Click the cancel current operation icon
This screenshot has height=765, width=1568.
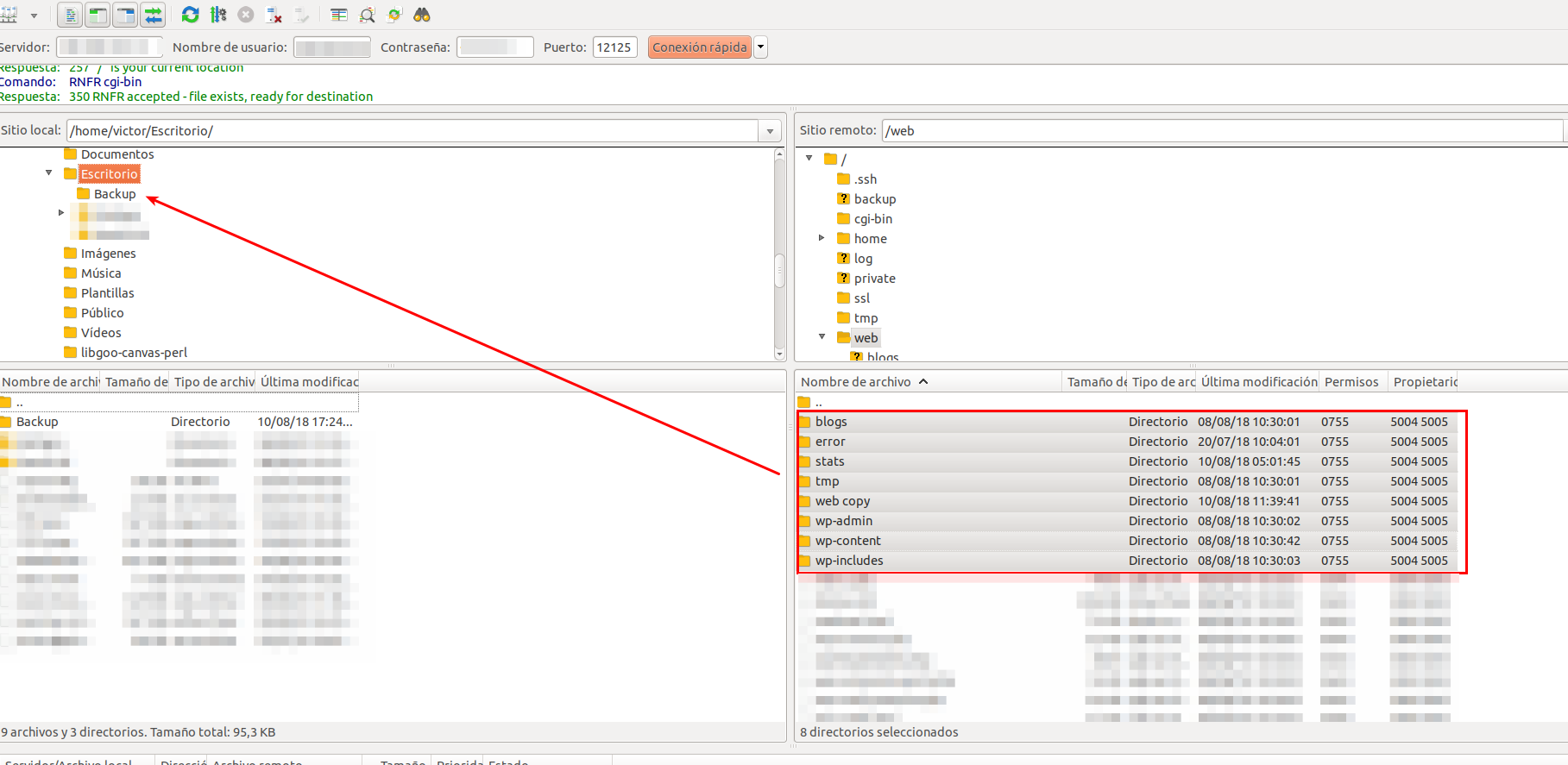(x=246, y=15)
